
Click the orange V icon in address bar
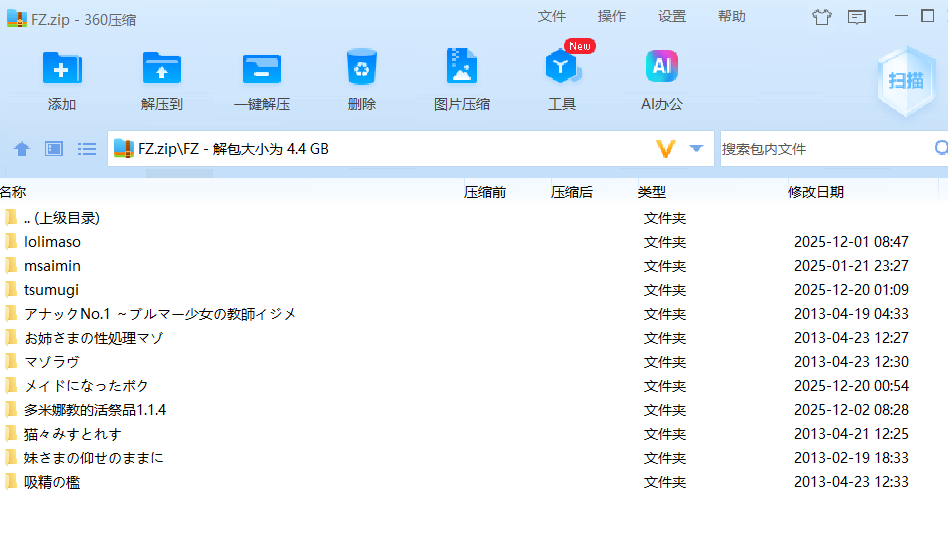coord(666,149)
